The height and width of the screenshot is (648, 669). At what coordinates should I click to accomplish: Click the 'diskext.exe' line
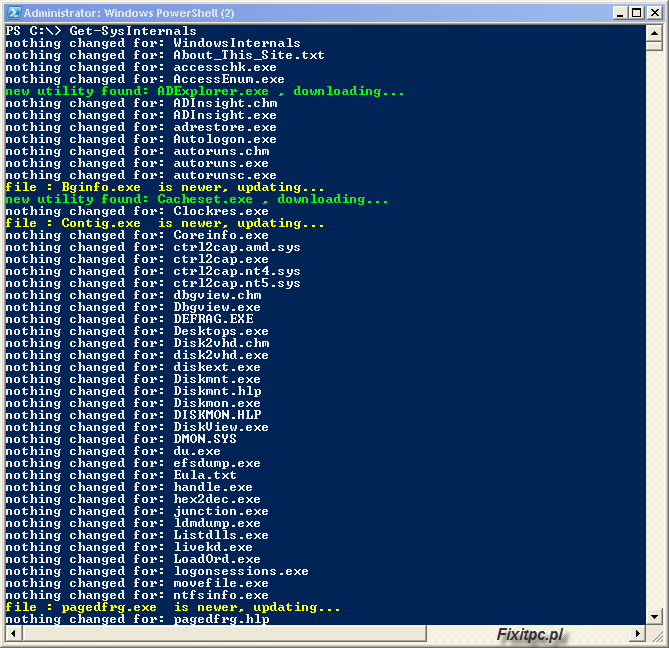point(133,367)
